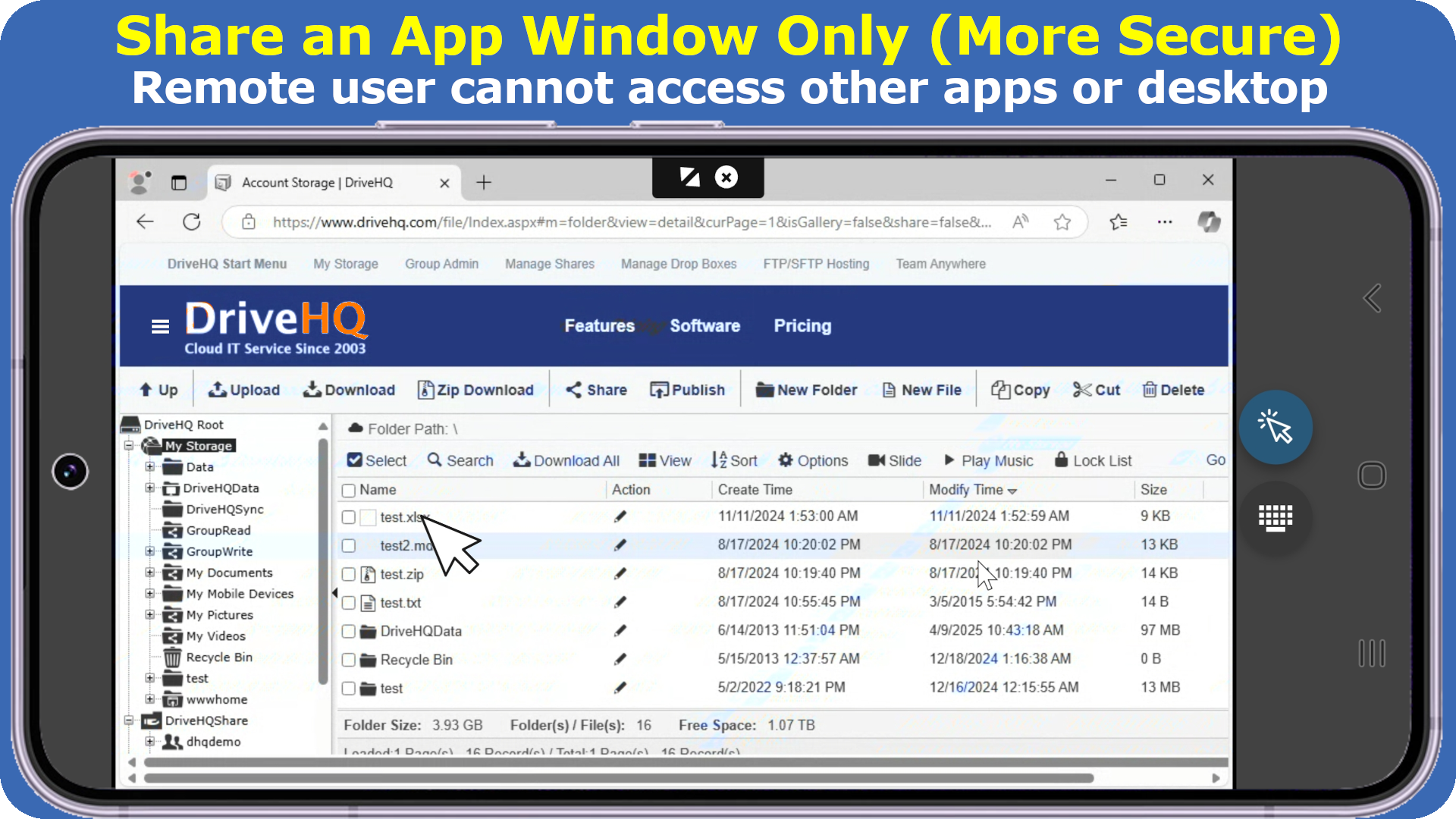Click the Share icon in toolbar
The width and height of the screenshot is (1456, 819).
tap(574, 390)
